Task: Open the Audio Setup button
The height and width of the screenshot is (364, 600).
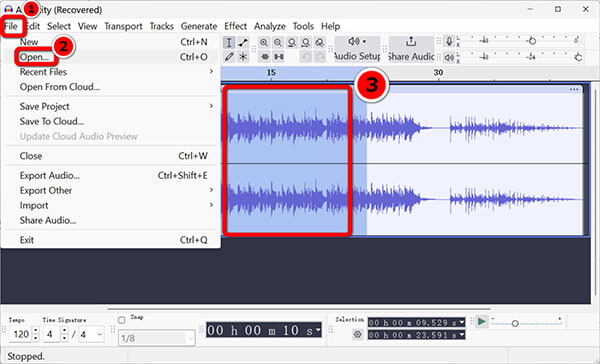Action: [357, 49]
